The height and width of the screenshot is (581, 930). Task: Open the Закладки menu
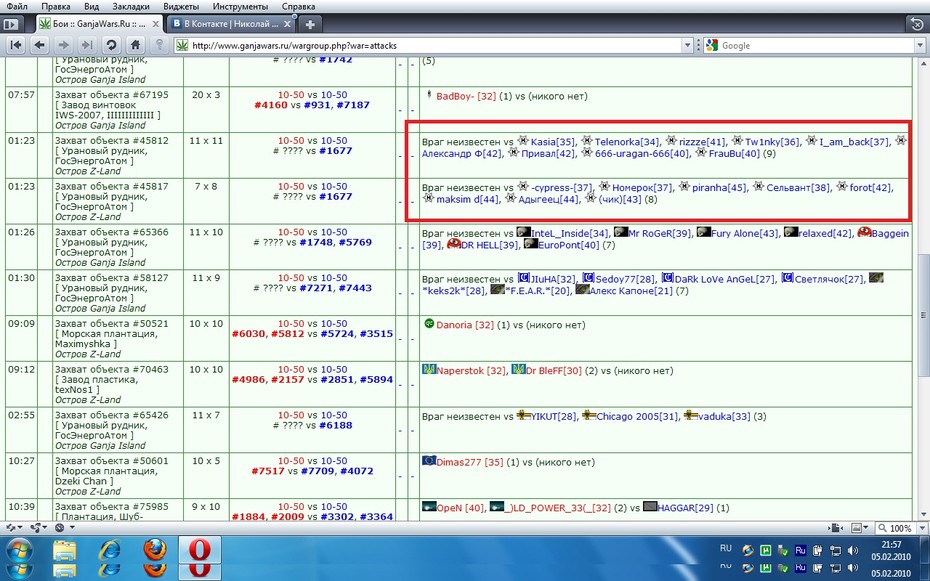pyautogui.click(x=130, y=7)
